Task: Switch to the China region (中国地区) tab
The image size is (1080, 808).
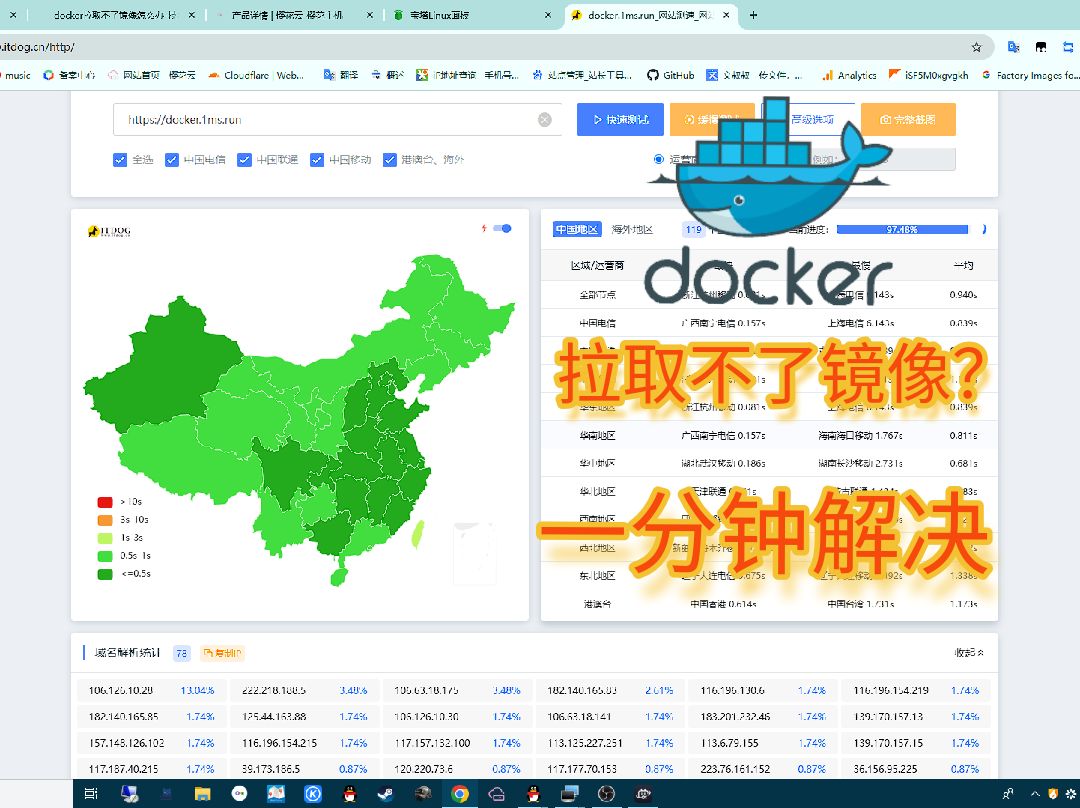Action: pos(577,229)
